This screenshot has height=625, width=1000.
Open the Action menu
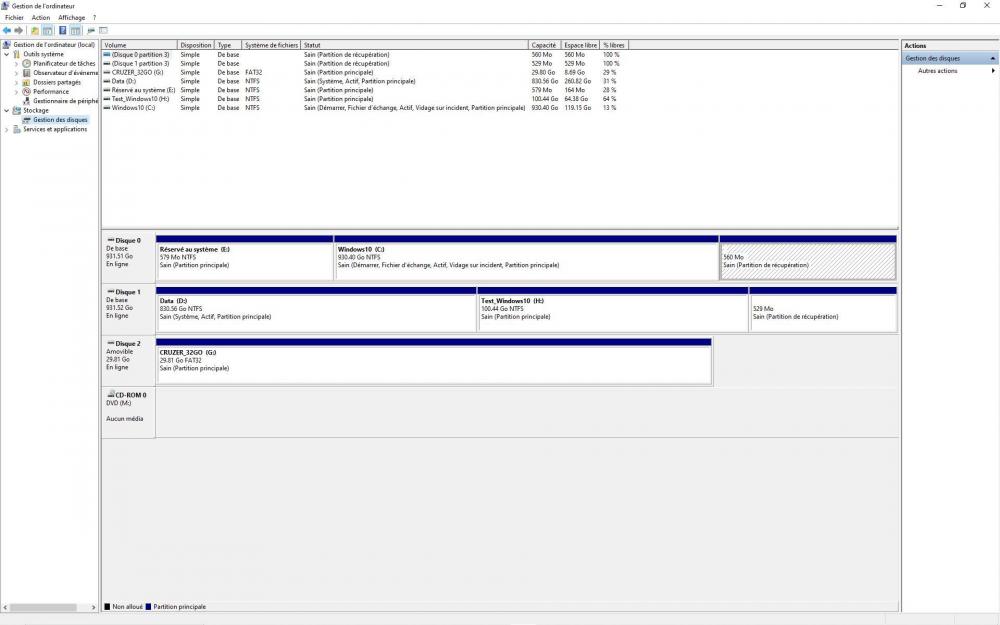click(41, 18)
